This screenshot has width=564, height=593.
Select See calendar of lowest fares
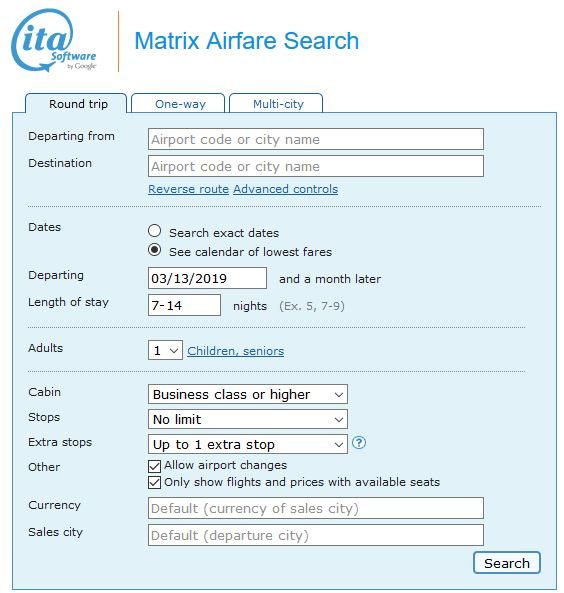point(154,250)
